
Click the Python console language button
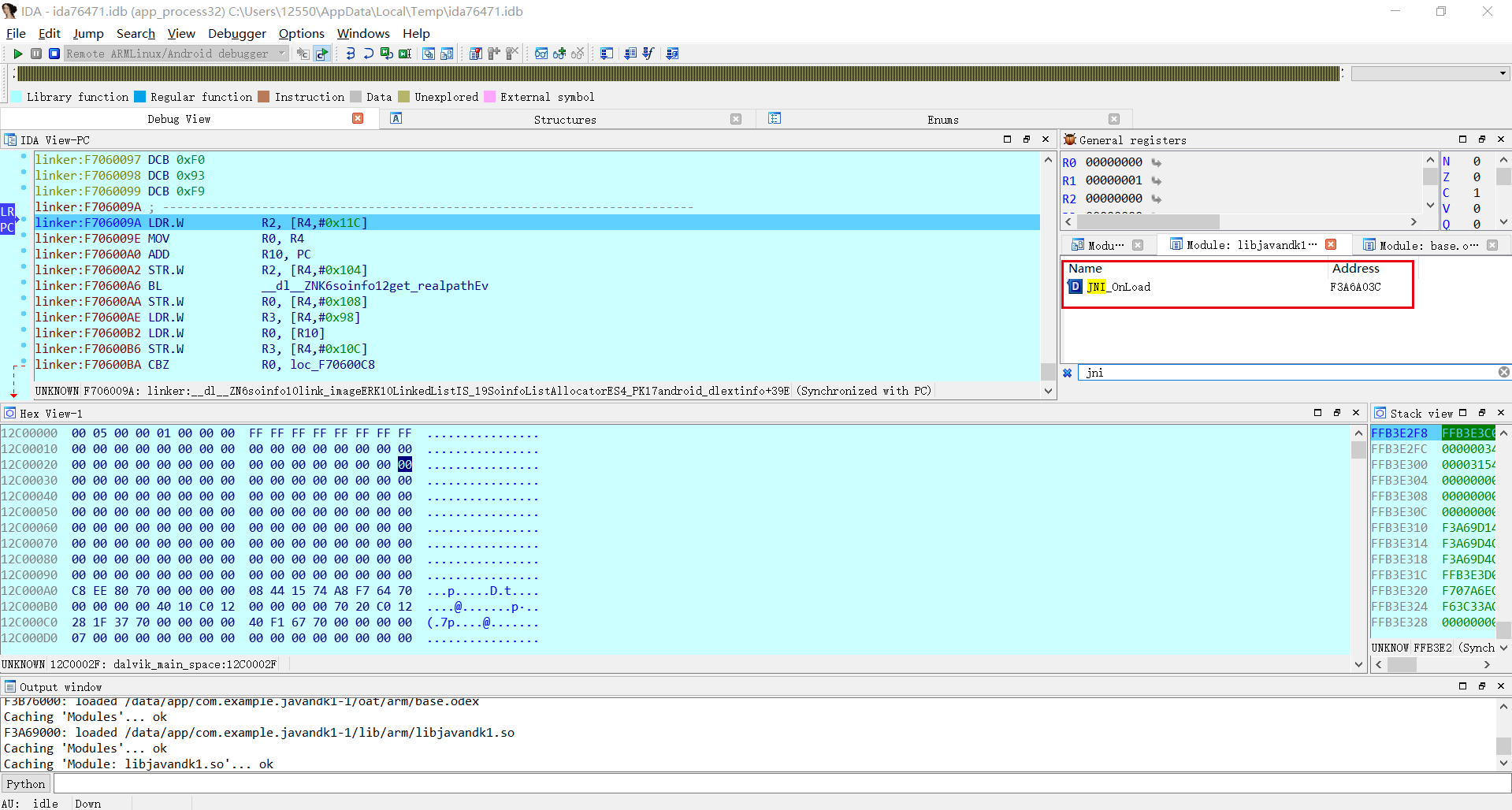click(x=26, y=784)
